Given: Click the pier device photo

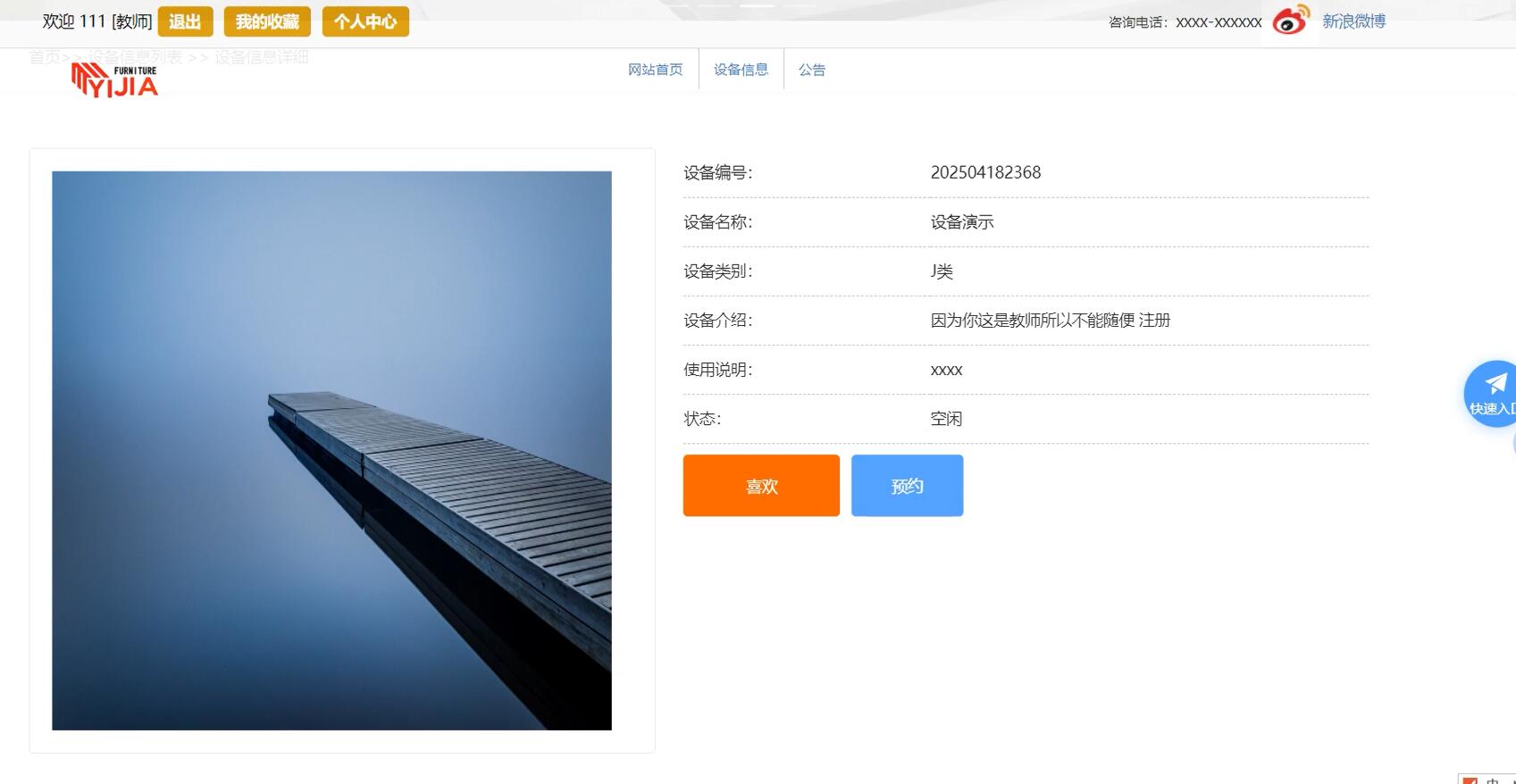Looking at the screenshot, I should [331, 451].
